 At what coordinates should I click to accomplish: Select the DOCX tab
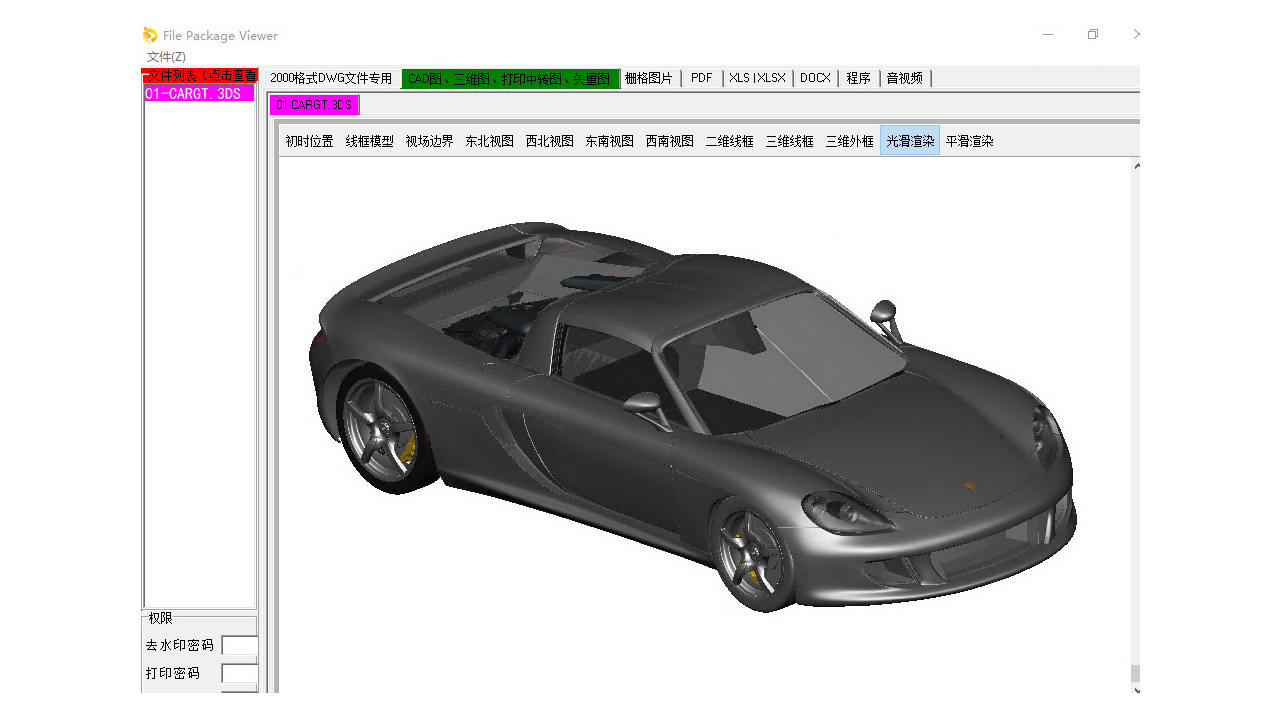(x=815, y=78)
